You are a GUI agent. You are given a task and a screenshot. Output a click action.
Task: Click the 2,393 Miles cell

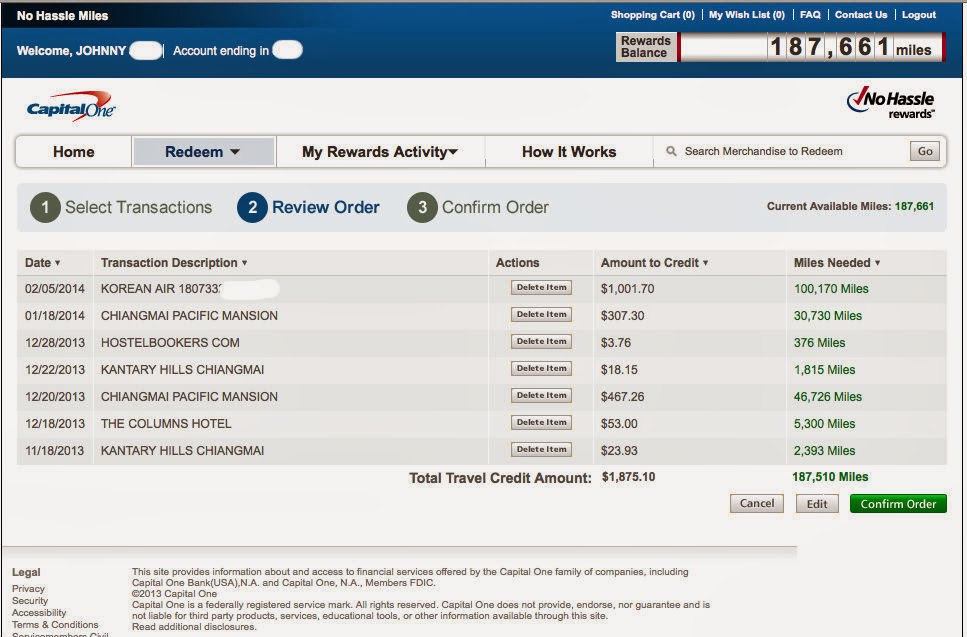click(824, 451)
